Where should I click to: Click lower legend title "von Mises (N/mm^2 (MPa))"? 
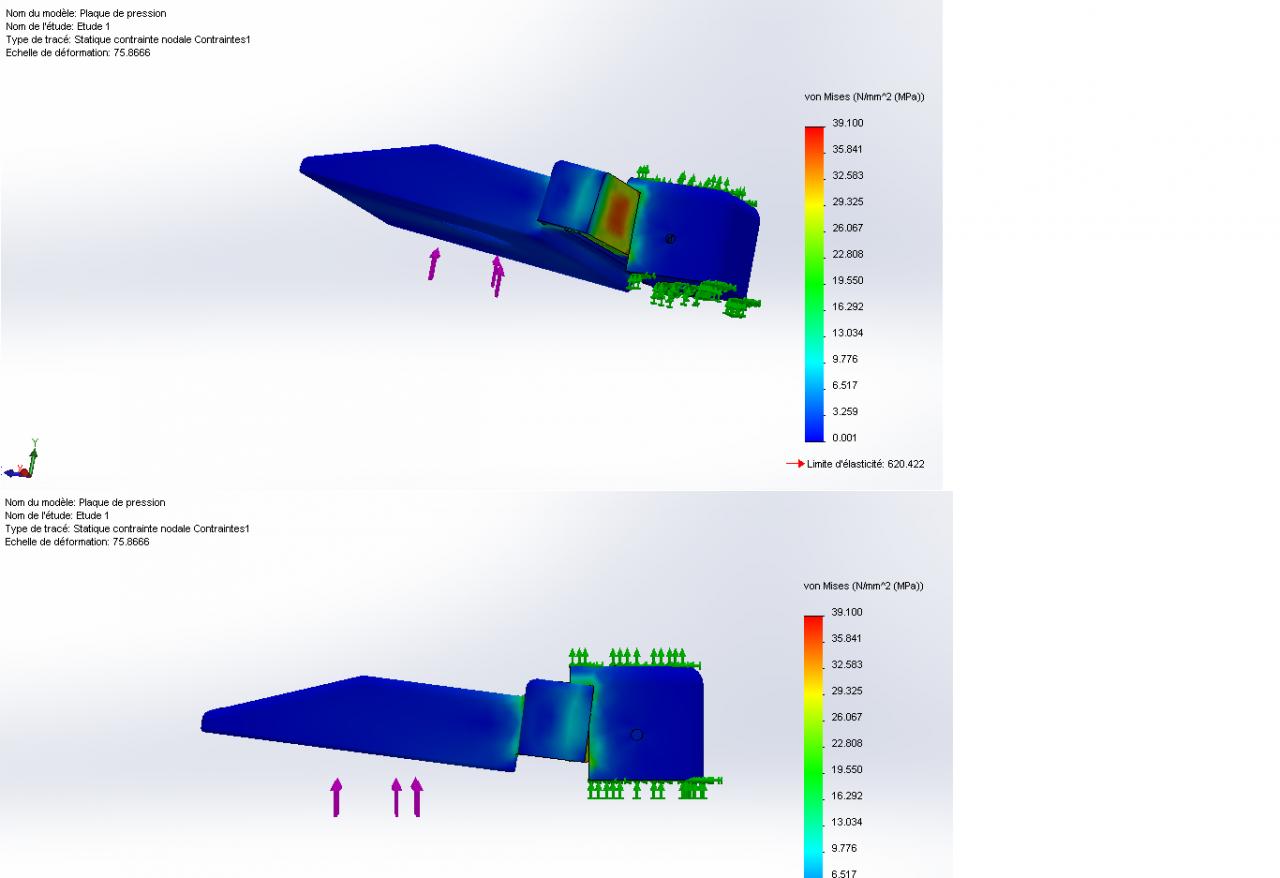click(x=864, y=586)
